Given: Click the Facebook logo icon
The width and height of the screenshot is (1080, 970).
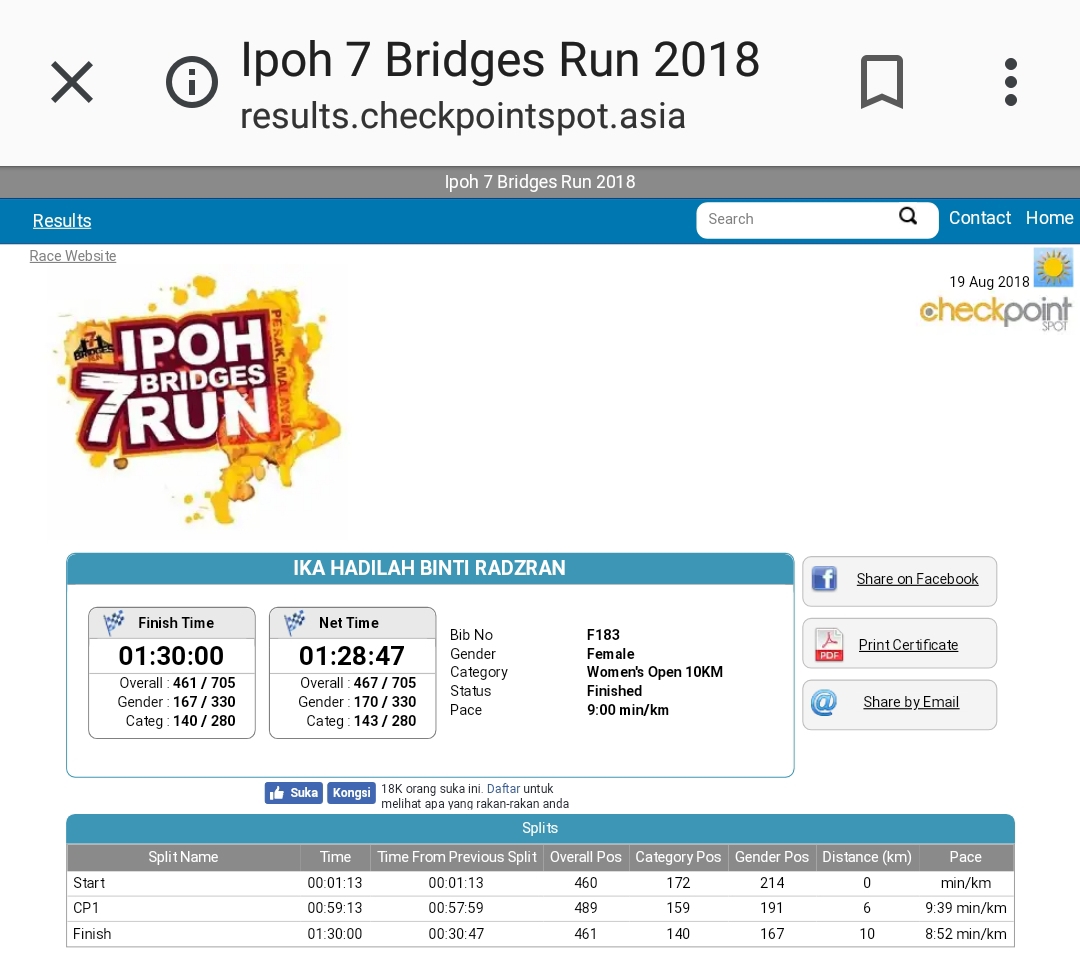Looking at the screenshot, I should click(x=824, y=579).
